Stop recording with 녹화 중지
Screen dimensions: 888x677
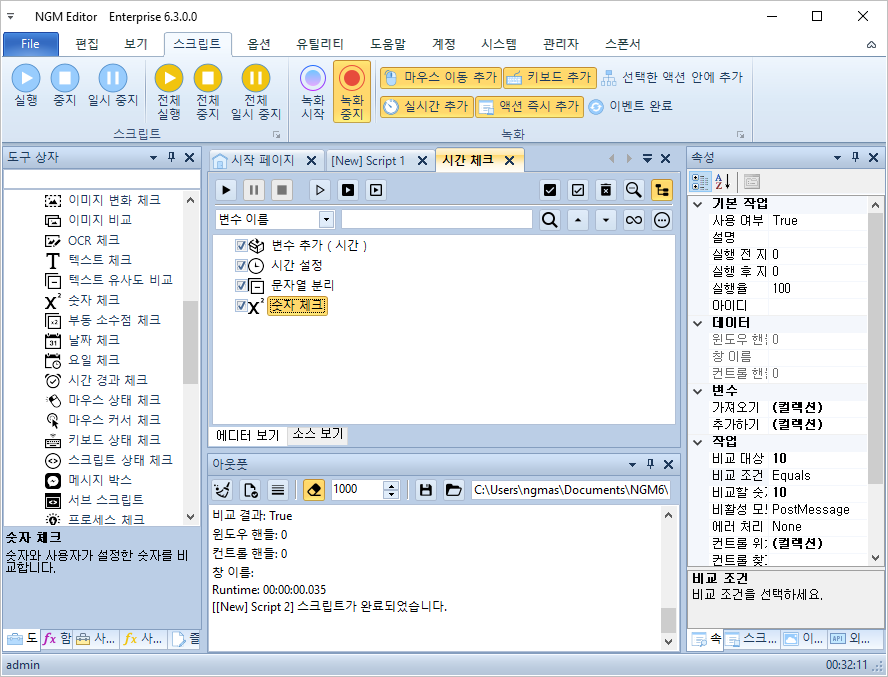(x=352, y=92)
